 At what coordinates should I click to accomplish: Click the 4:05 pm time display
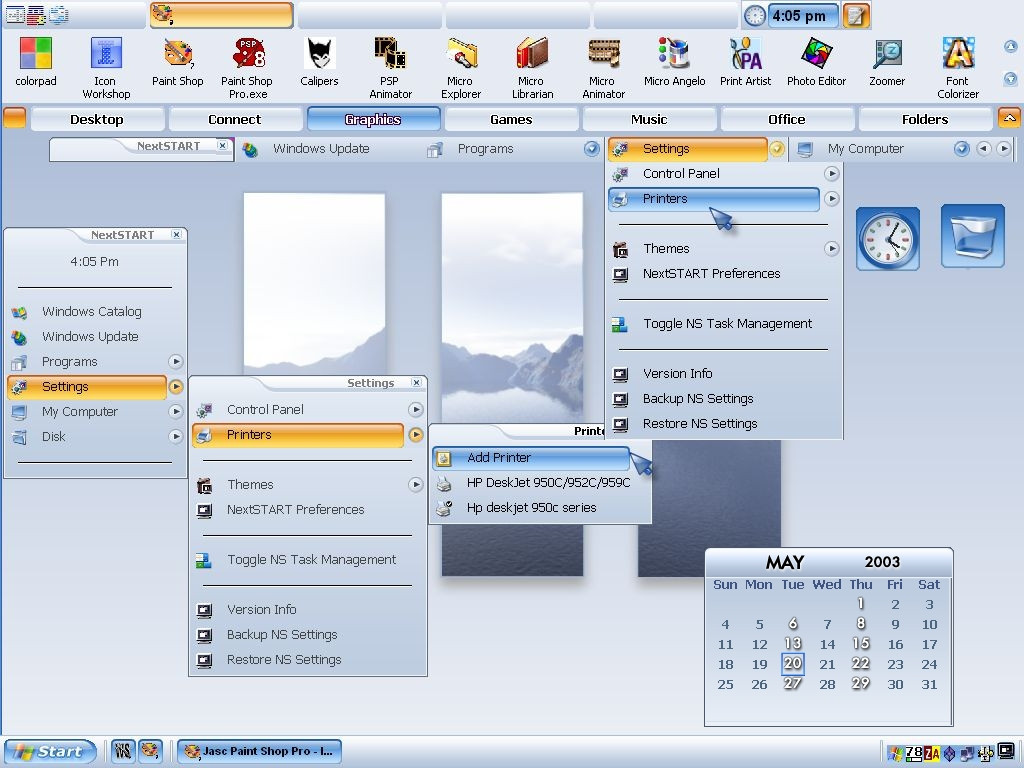coord(803,16)
